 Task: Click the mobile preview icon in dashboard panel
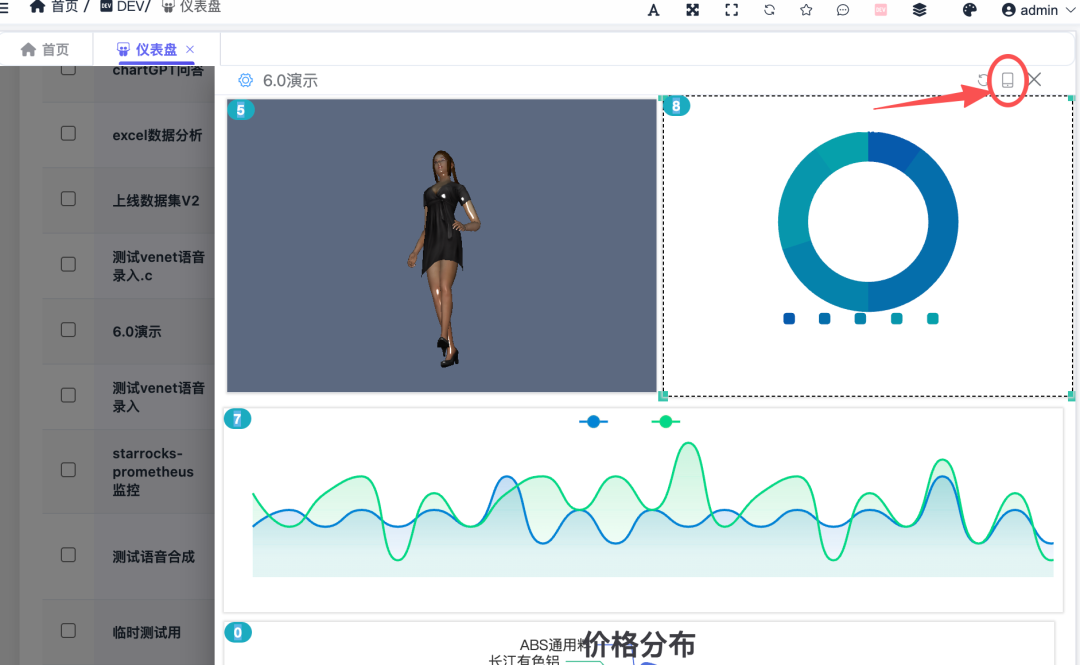1008,80
